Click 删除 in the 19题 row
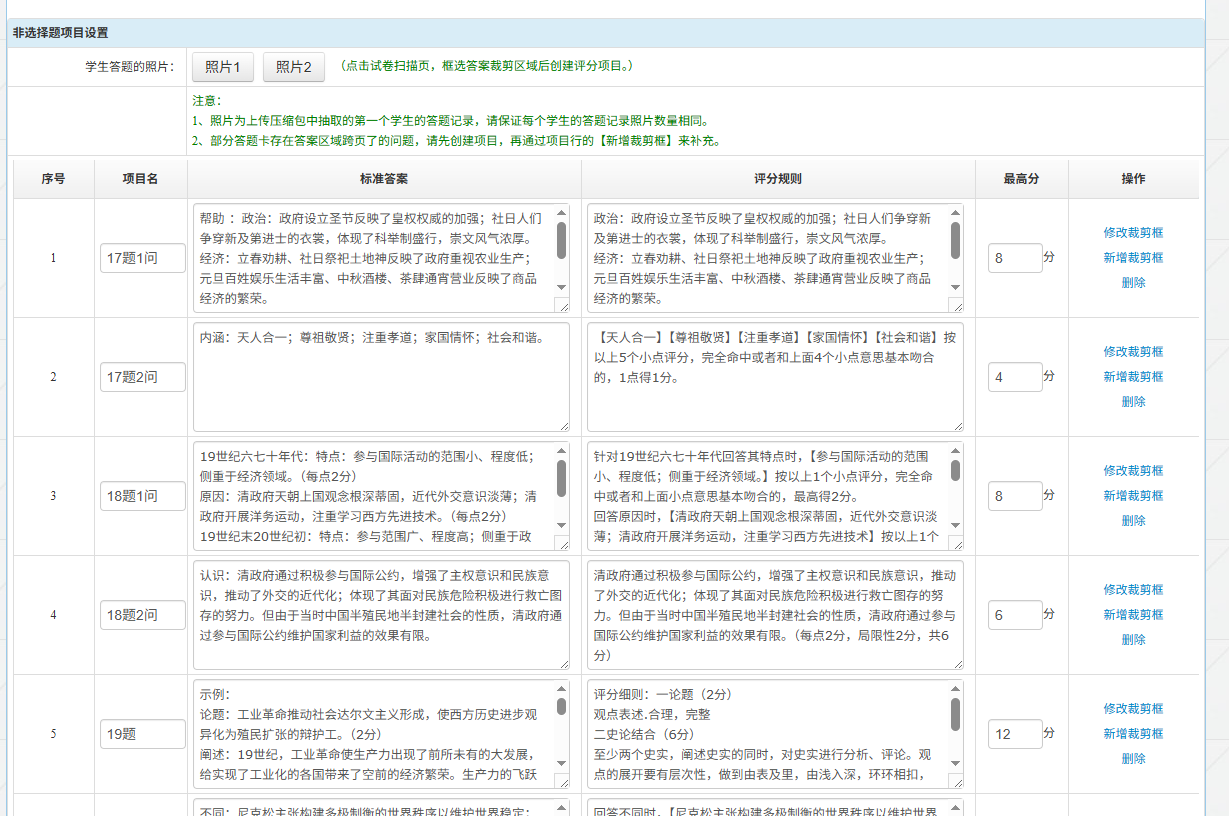Screen dimensions: 1229x816 [x=1133, y=759]
